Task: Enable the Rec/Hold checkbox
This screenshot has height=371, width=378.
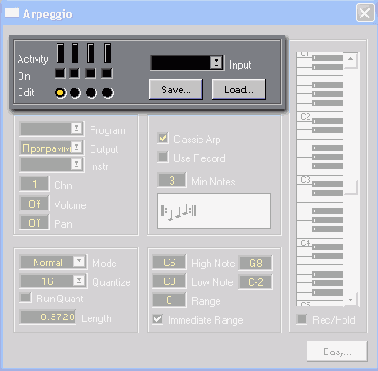Action: click(x=301, y=319)
